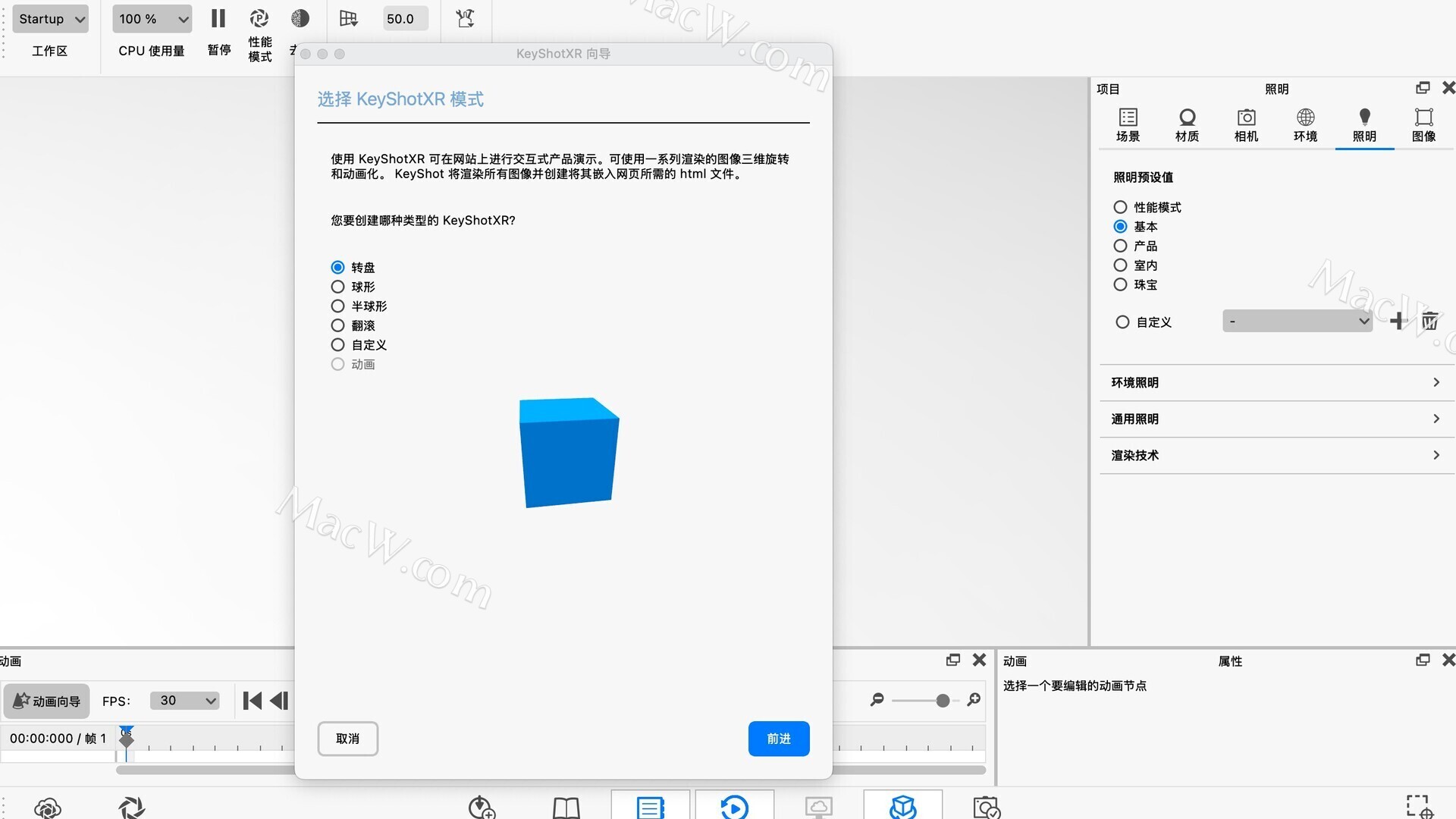Select the 球形 spherical option
This screenshot has height=819, width=1456.
[x=337, y=287]
